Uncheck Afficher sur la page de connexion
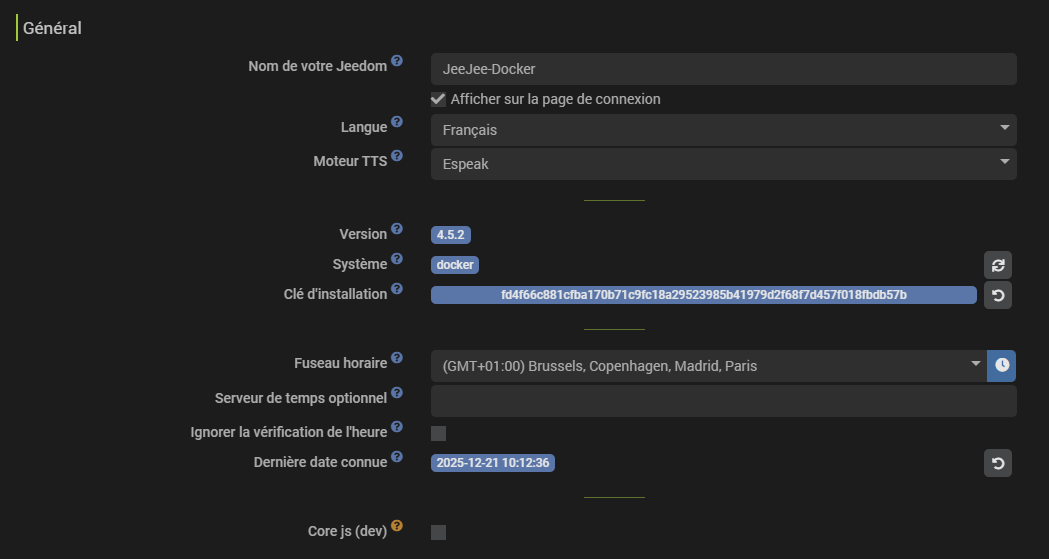This screenshot has width=1049, height=559. [438, 99]
